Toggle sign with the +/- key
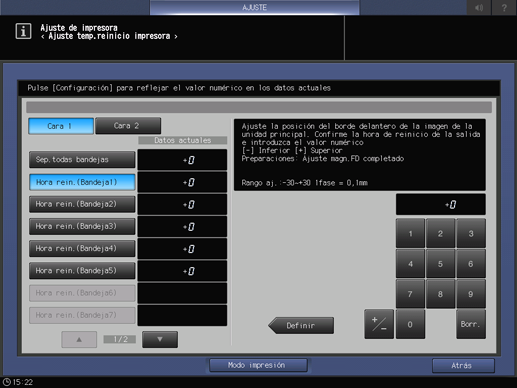 (x=379, y=324)
